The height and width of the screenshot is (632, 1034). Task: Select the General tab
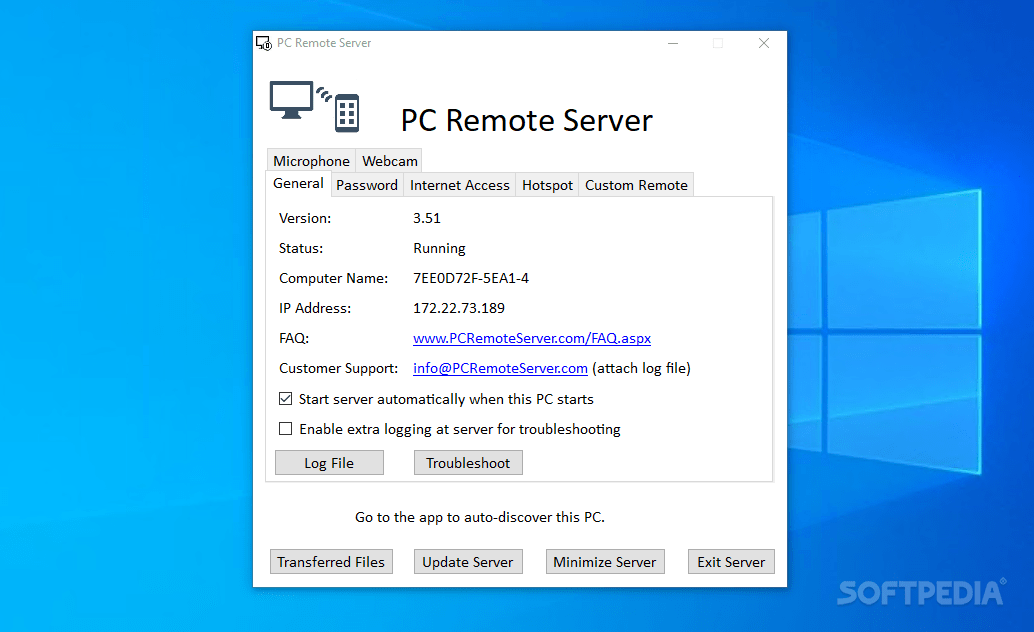[x=298, y=183]
